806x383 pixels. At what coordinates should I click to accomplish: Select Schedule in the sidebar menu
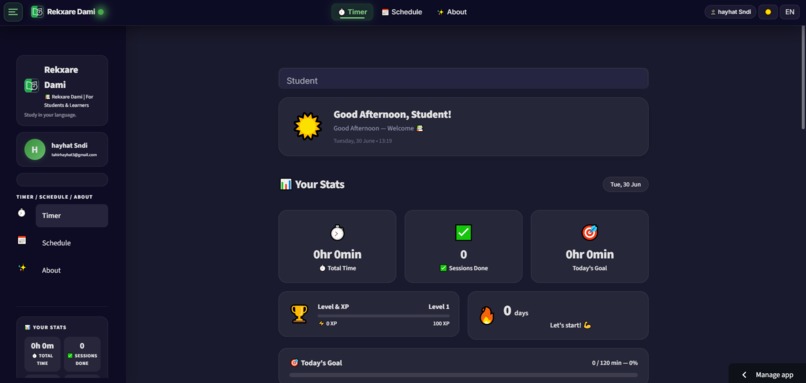[71, 243]
